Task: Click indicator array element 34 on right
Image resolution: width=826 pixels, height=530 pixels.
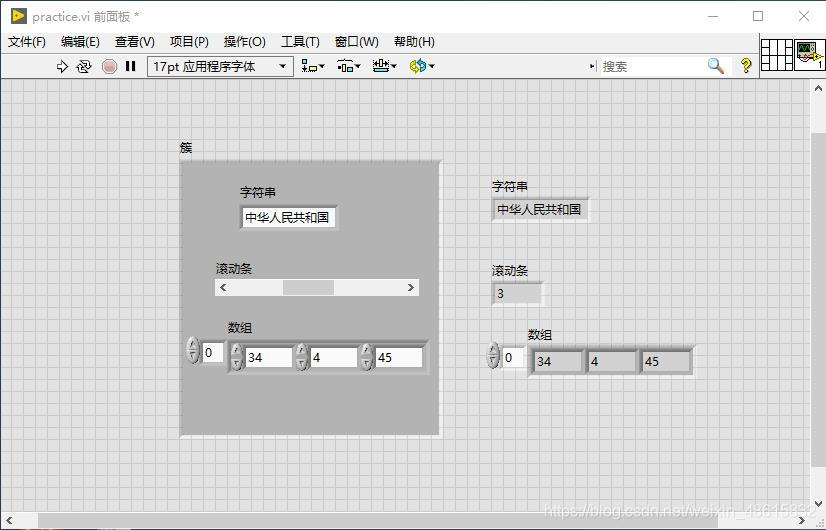Action: (557, 361)
